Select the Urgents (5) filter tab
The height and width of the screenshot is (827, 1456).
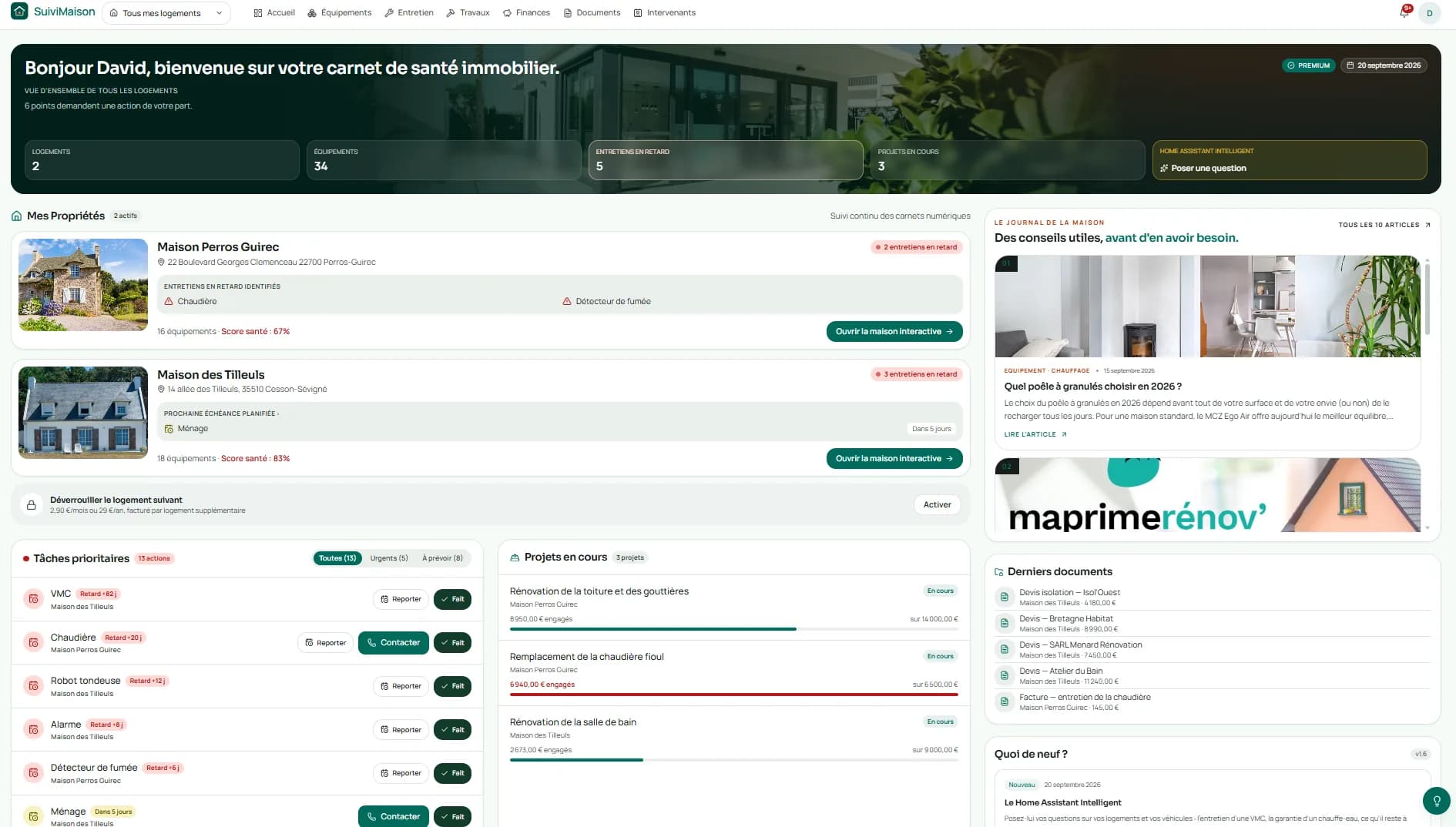389,558
